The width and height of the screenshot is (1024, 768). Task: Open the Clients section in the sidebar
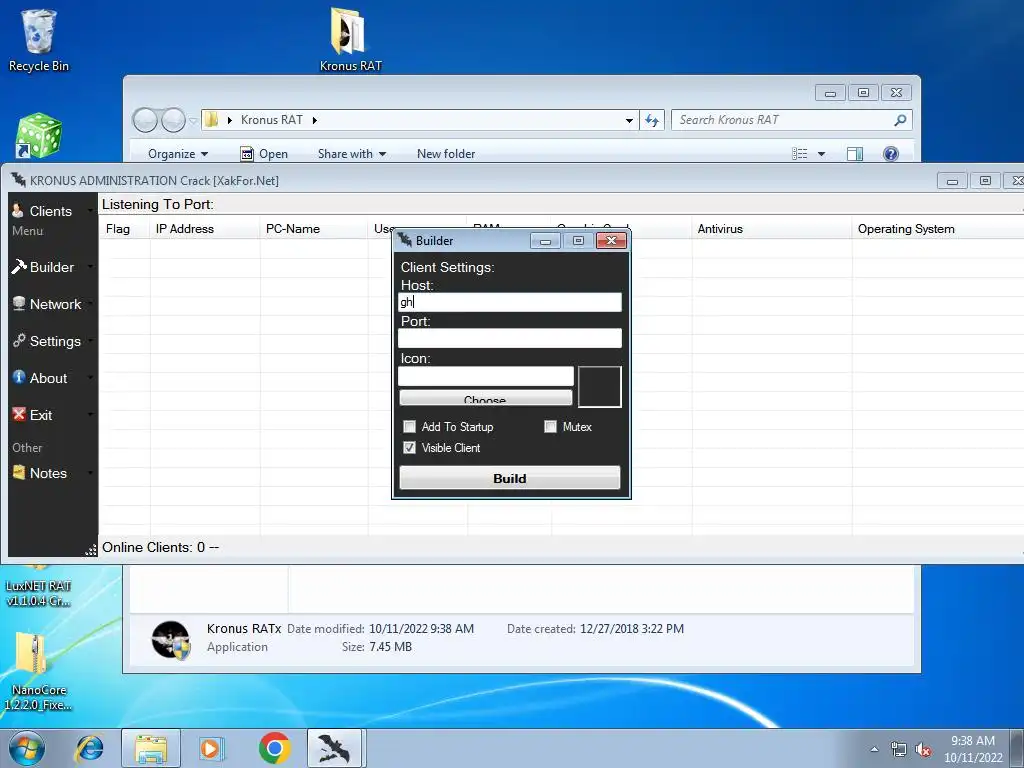[50, 211]
